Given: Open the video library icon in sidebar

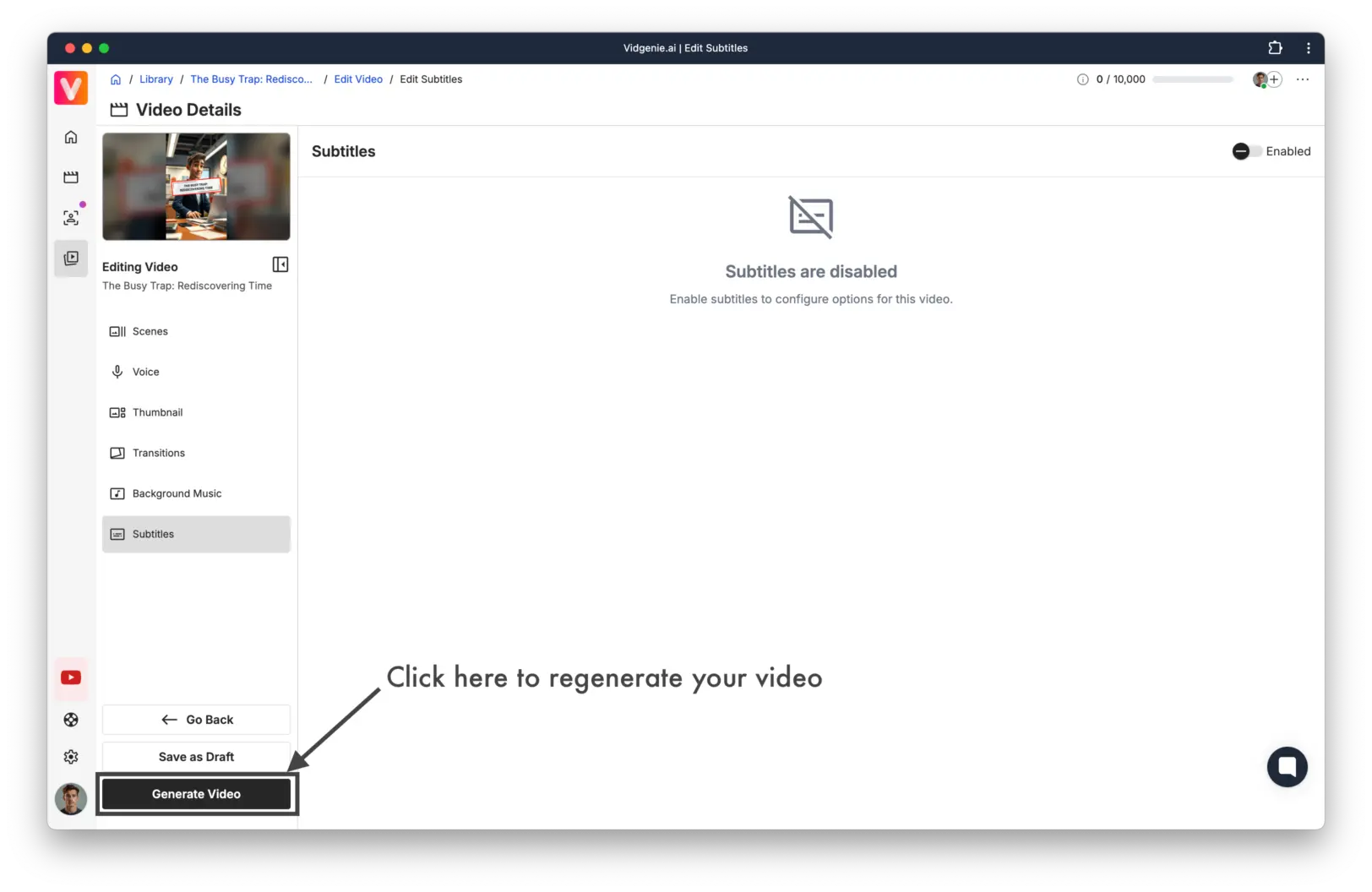Looking at the screenshot, I should 71,258.
